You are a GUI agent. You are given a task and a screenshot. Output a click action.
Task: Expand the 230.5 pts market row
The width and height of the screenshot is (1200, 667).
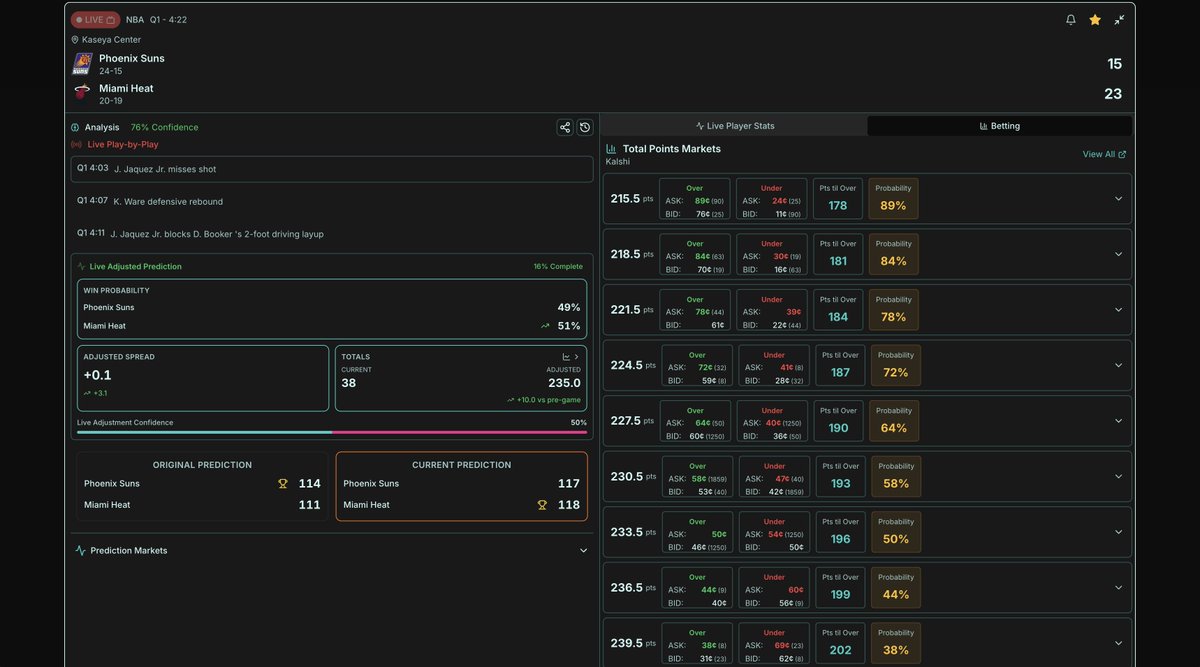point(1119,476)
